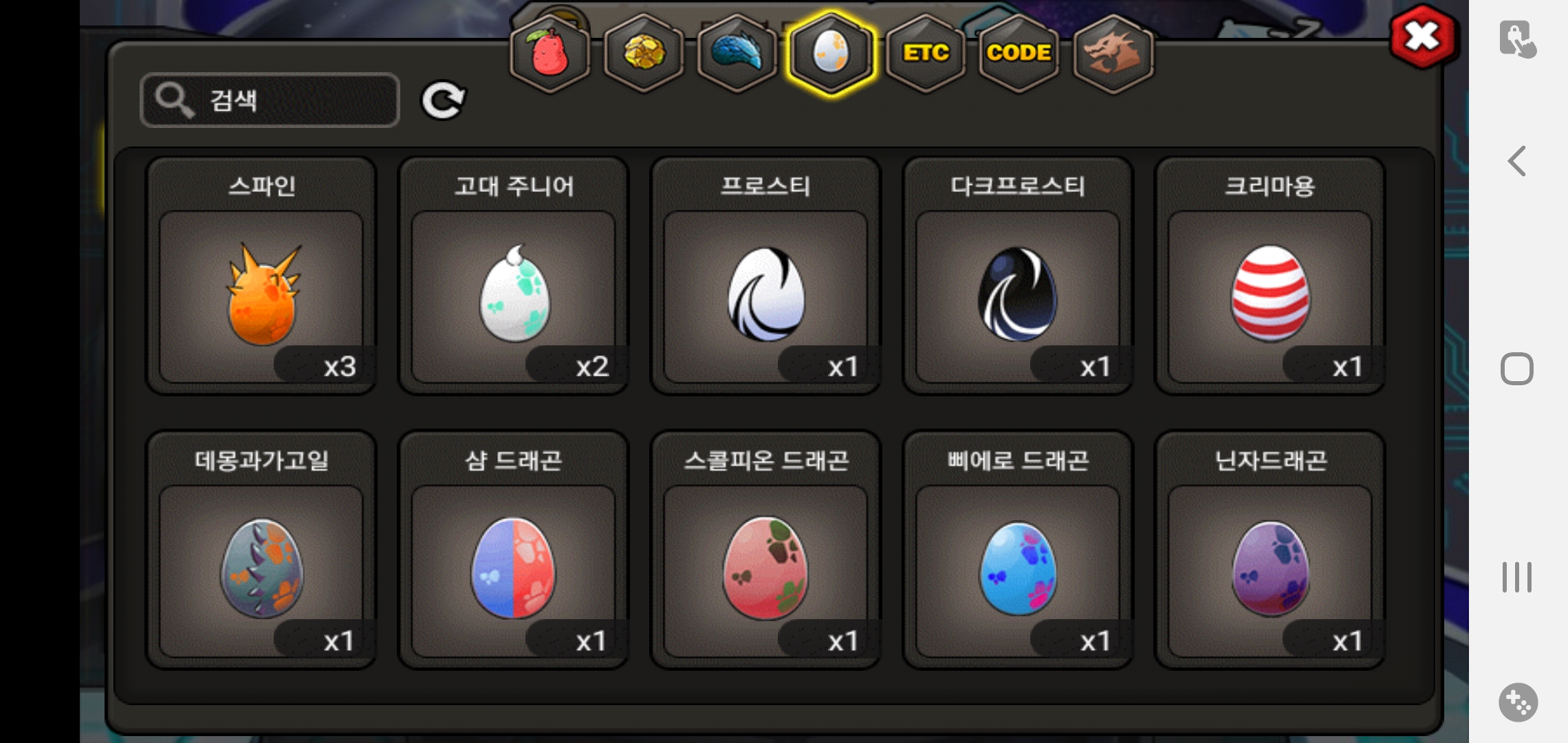Switch to the CODE tab

tap(1019, 53)
